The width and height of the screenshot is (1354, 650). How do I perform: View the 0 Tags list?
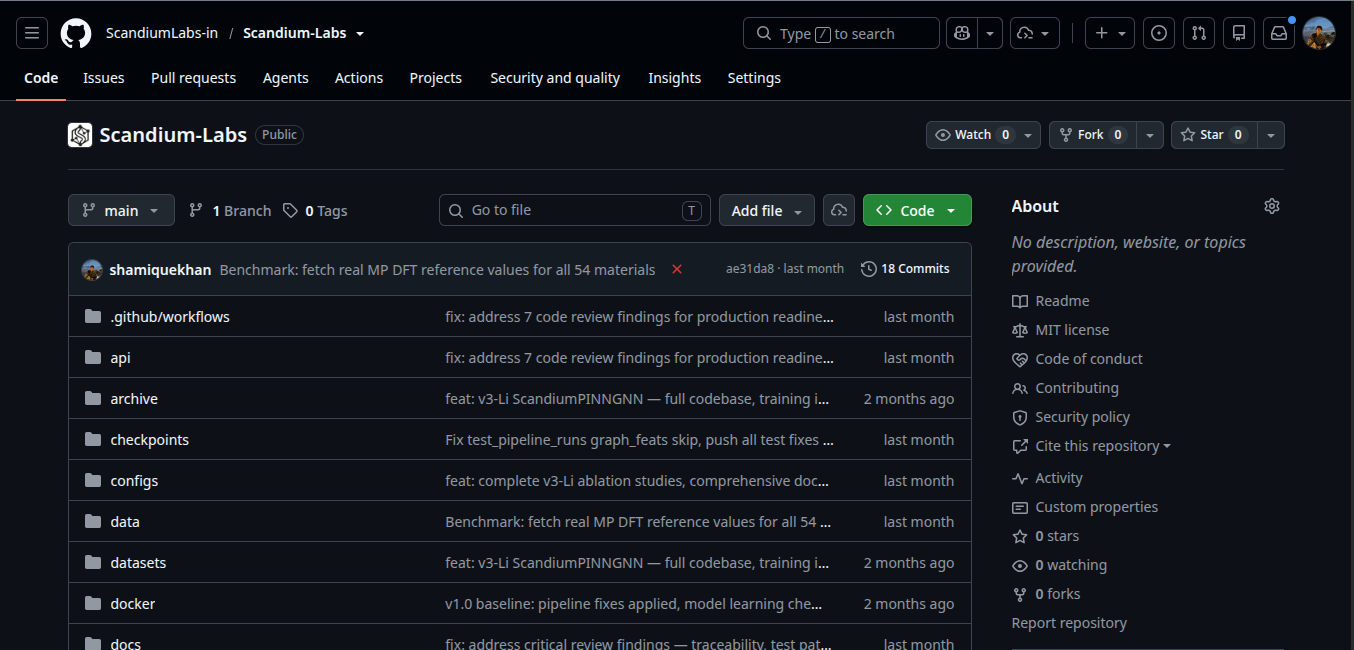point(315,210)
